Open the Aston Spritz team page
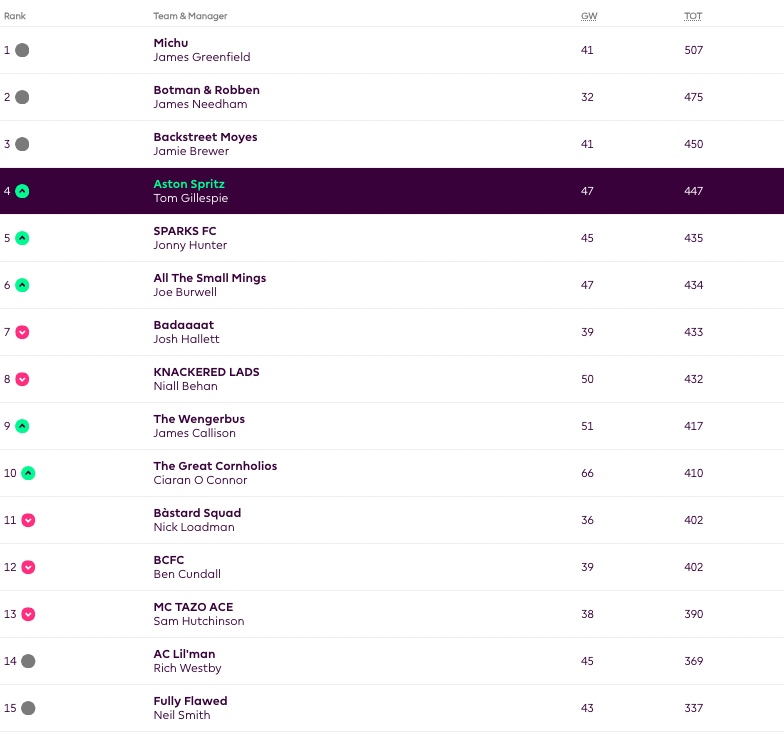The width and height of the screenshot is (784, 737). 189,184
